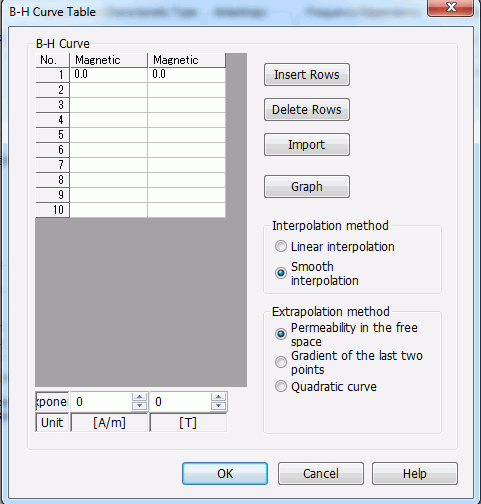Click the Insert Rows button
This screenshot has height=504, width=481.
pyautogui.click(x=307, y=75)
